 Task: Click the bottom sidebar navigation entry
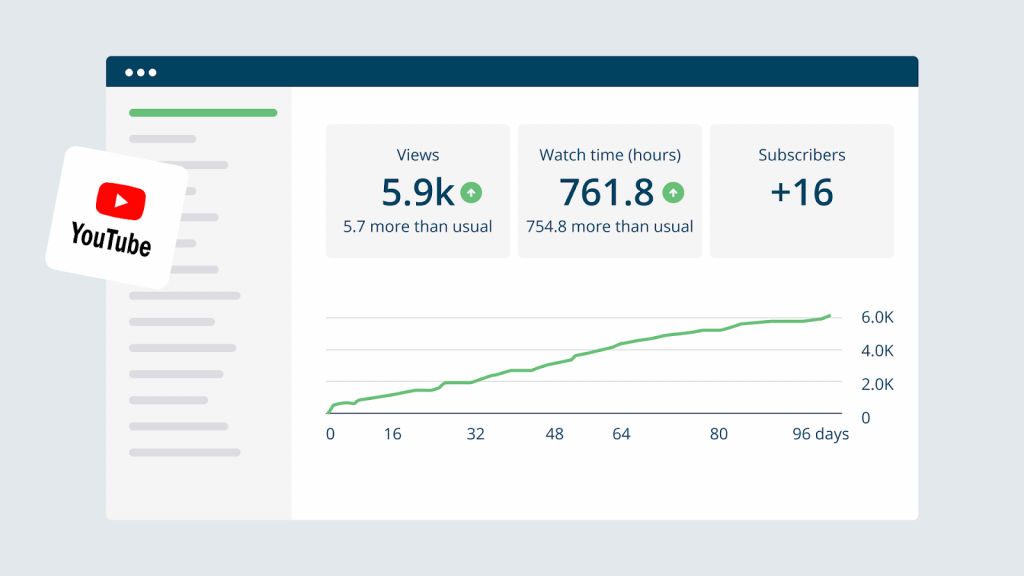(184, 452)
